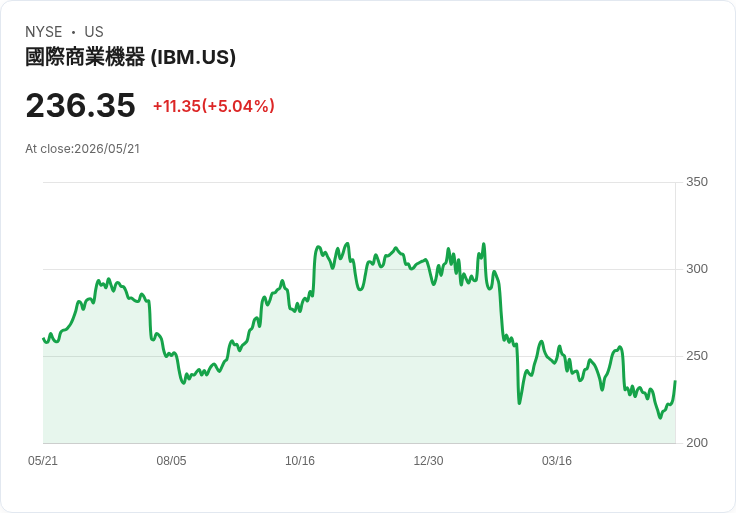The image size is (736, 513).
Task: Click the 08/05 x-axis date label
Action: pos(171,460)
